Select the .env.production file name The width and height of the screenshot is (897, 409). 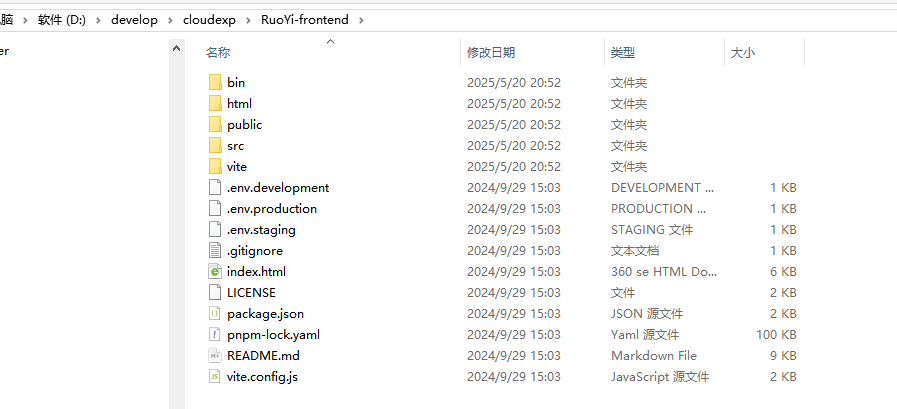point(272,209)
